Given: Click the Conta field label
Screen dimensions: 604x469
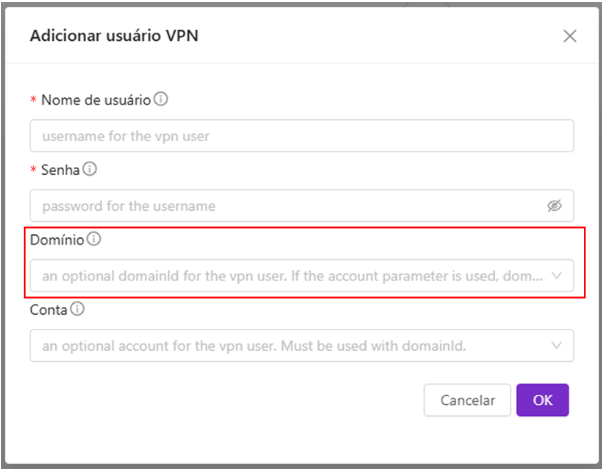Looking at the screenshot, I should (x=49, y=310).
